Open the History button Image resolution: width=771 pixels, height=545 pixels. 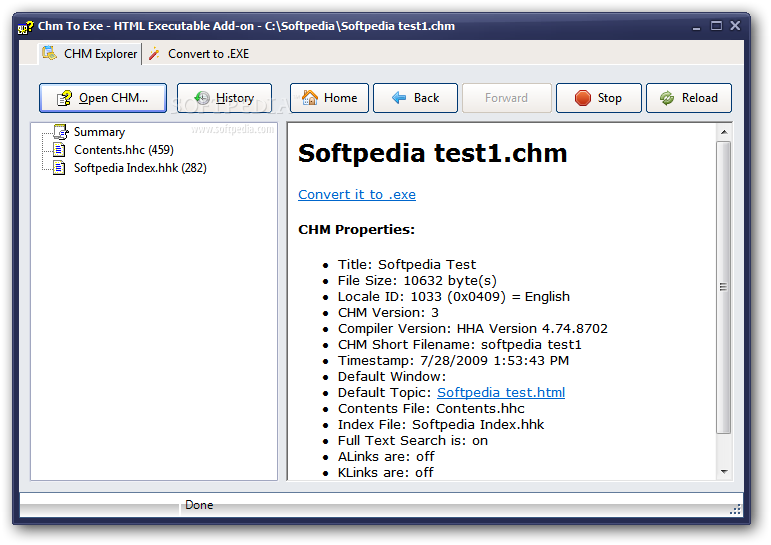[x=224, y=98]
